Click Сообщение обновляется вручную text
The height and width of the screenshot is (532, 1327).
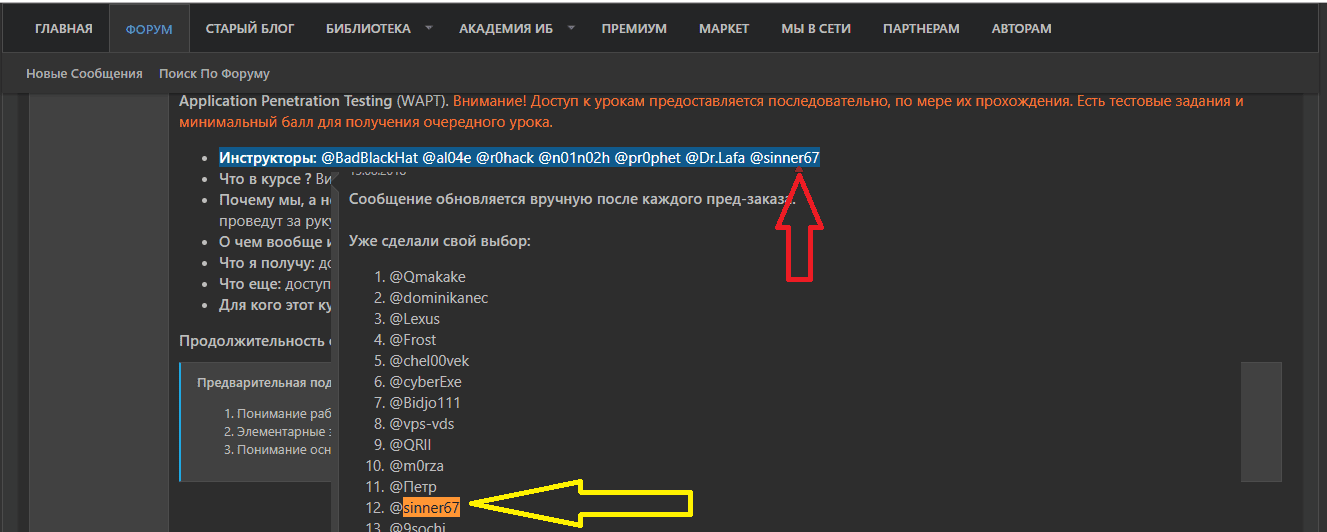click(572, 198)
